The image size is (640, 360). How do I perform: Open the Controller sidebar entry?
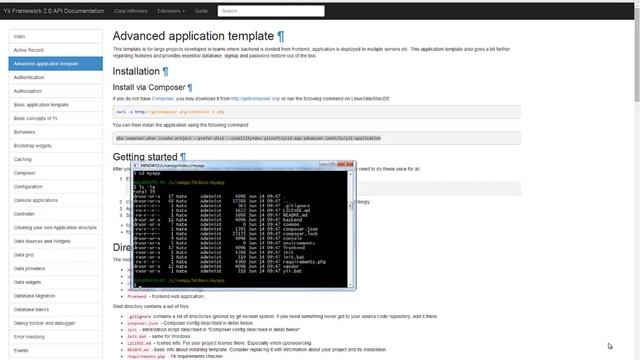point(56,214)
